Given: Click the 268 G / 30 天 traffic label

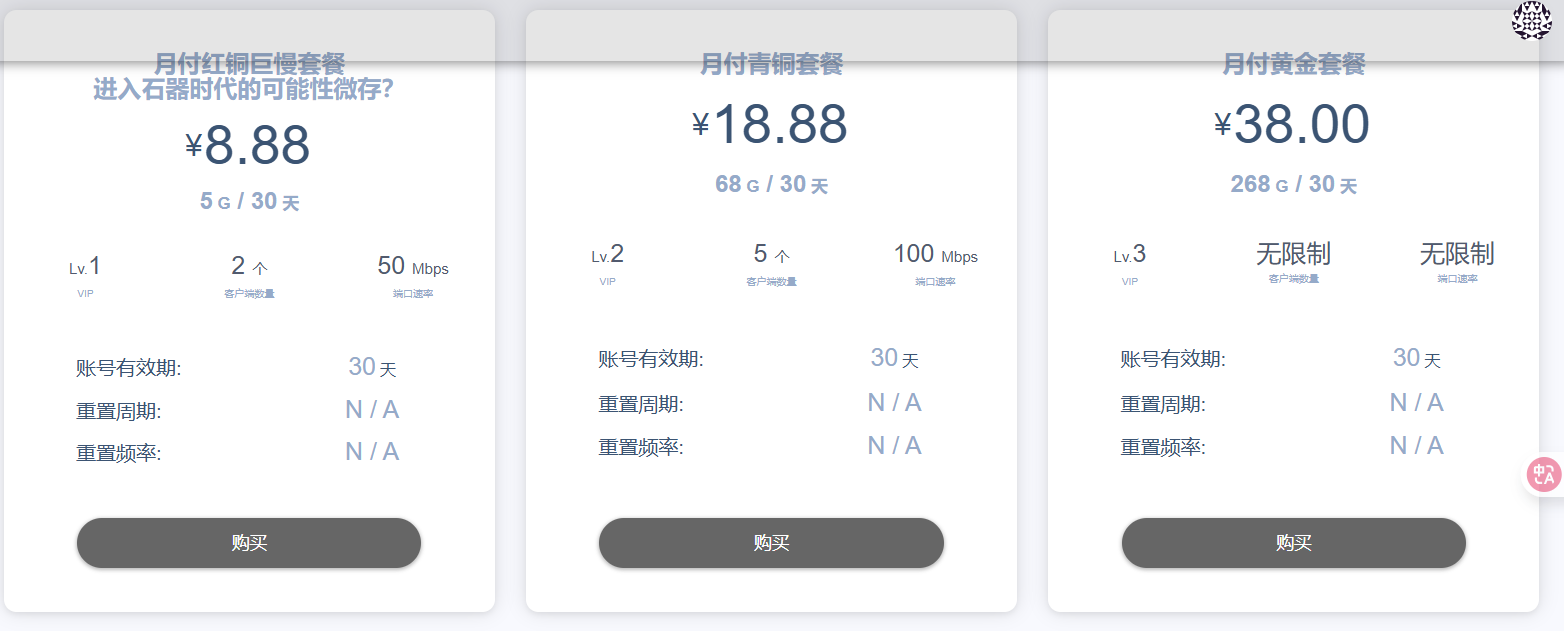Looking at the screenshot, I should coord(1294,185).
